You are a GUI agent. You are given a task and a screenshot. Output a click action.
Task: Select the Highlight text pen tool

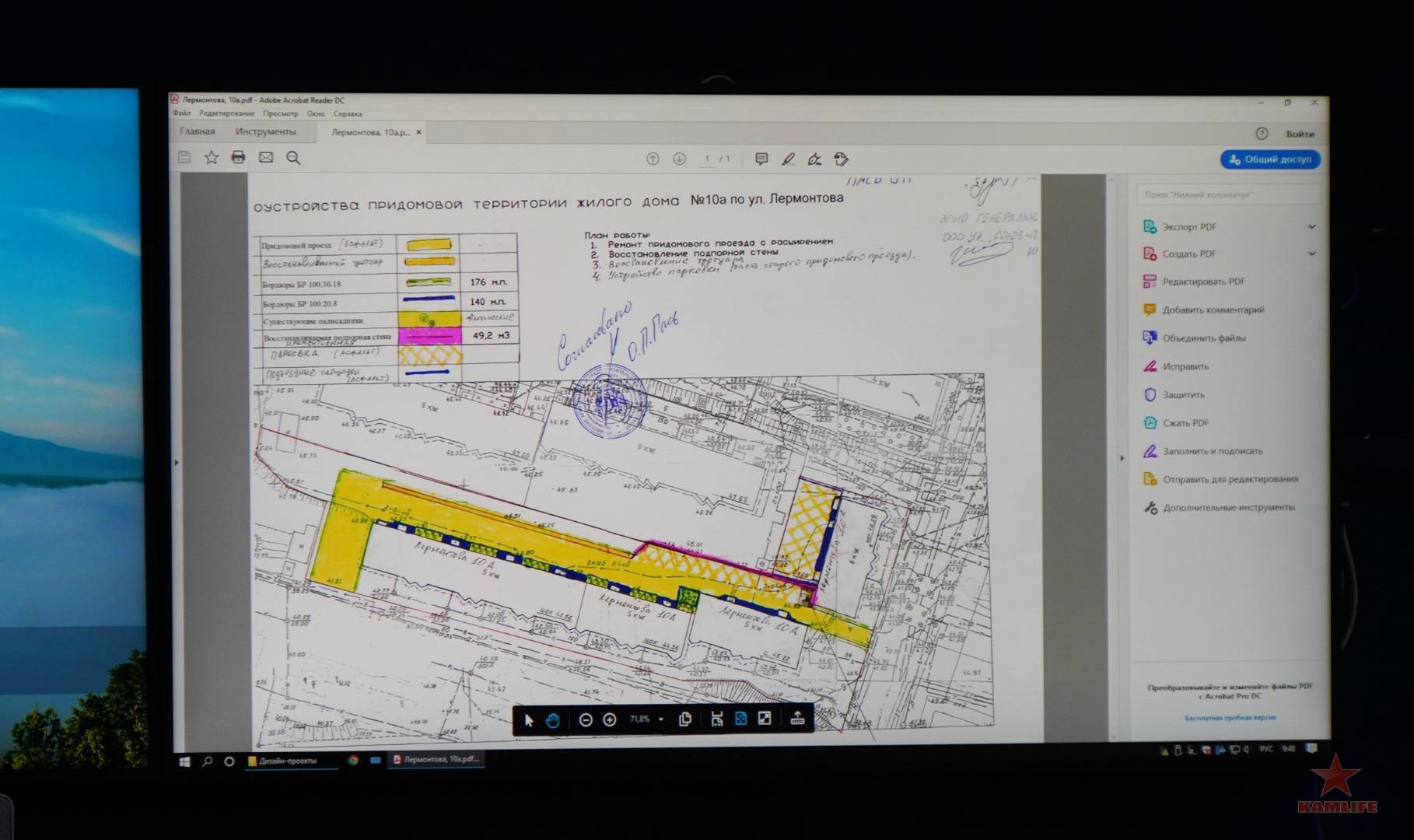(x=788, y=159)
